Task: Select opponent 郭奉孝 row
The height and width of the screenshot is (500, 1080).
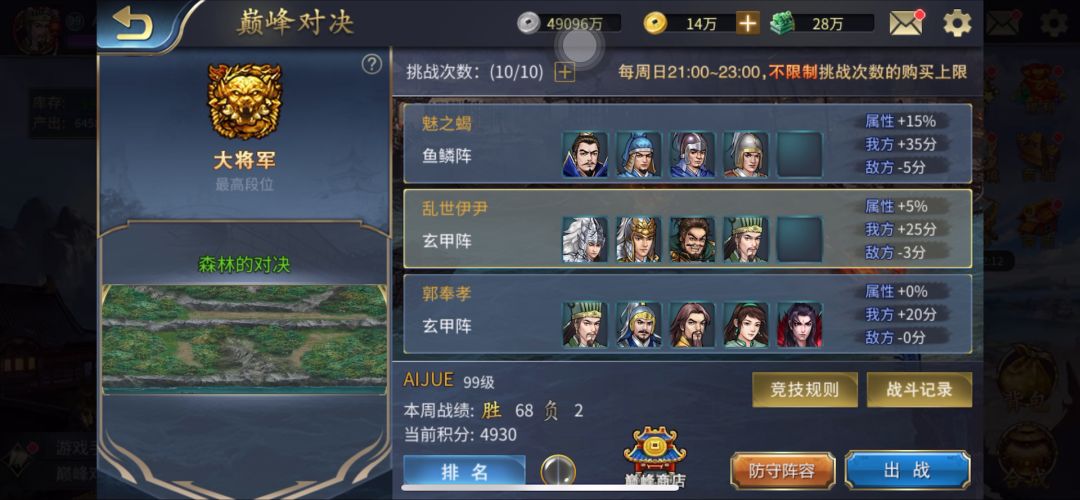Action: click(687, 314)
